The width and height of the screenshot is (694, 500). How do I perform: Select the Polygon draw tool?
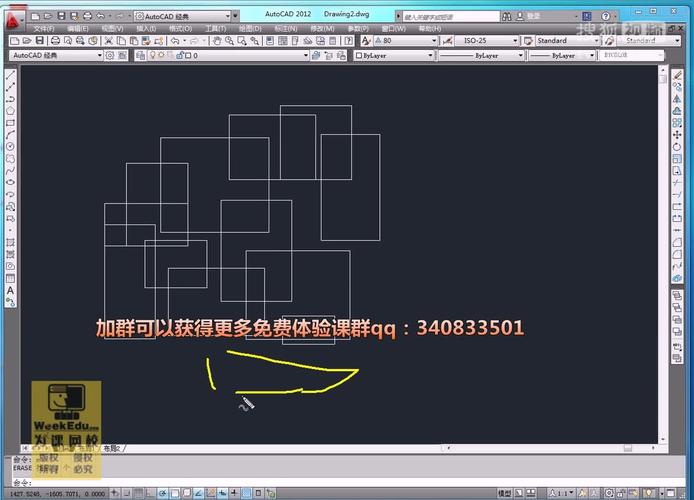pos(11,111)
